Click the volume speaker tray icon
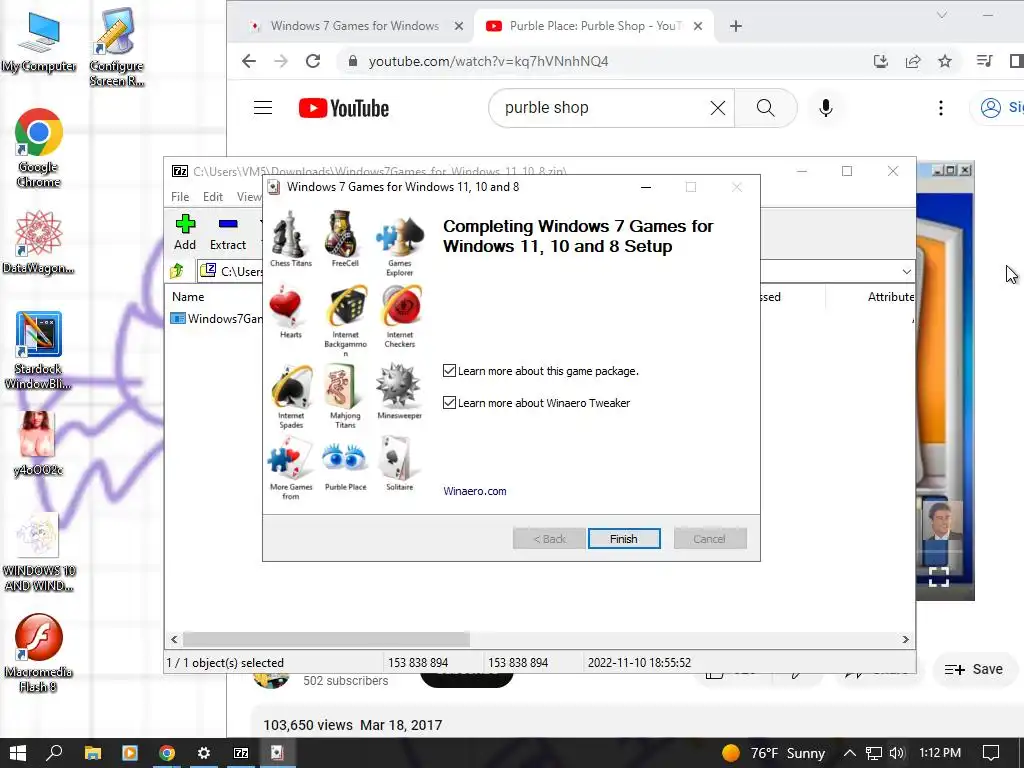This screenshot has width=1024, height=768. (897, 753)
